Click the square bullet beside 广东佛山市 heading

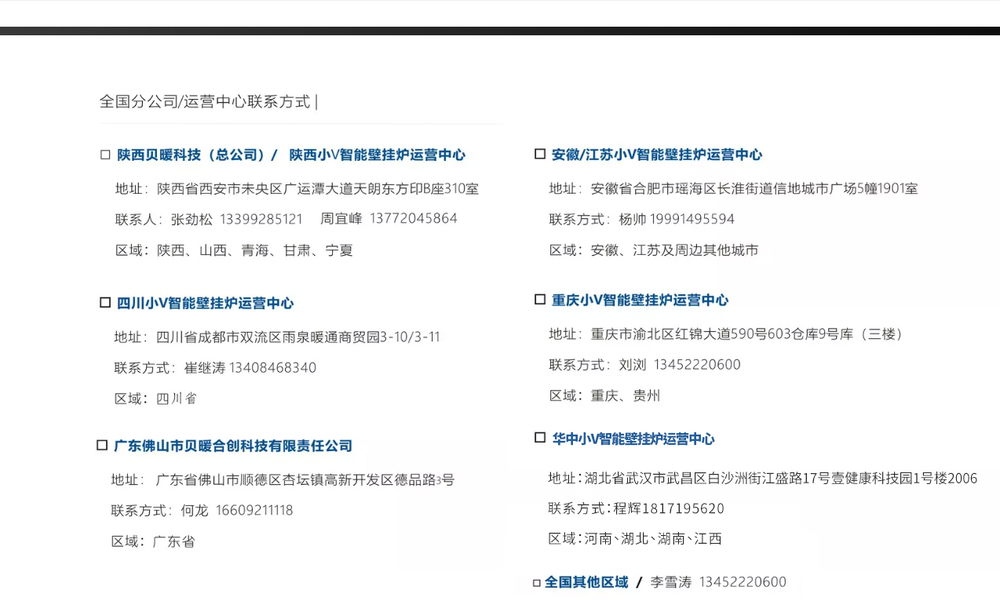click(102, 445)
